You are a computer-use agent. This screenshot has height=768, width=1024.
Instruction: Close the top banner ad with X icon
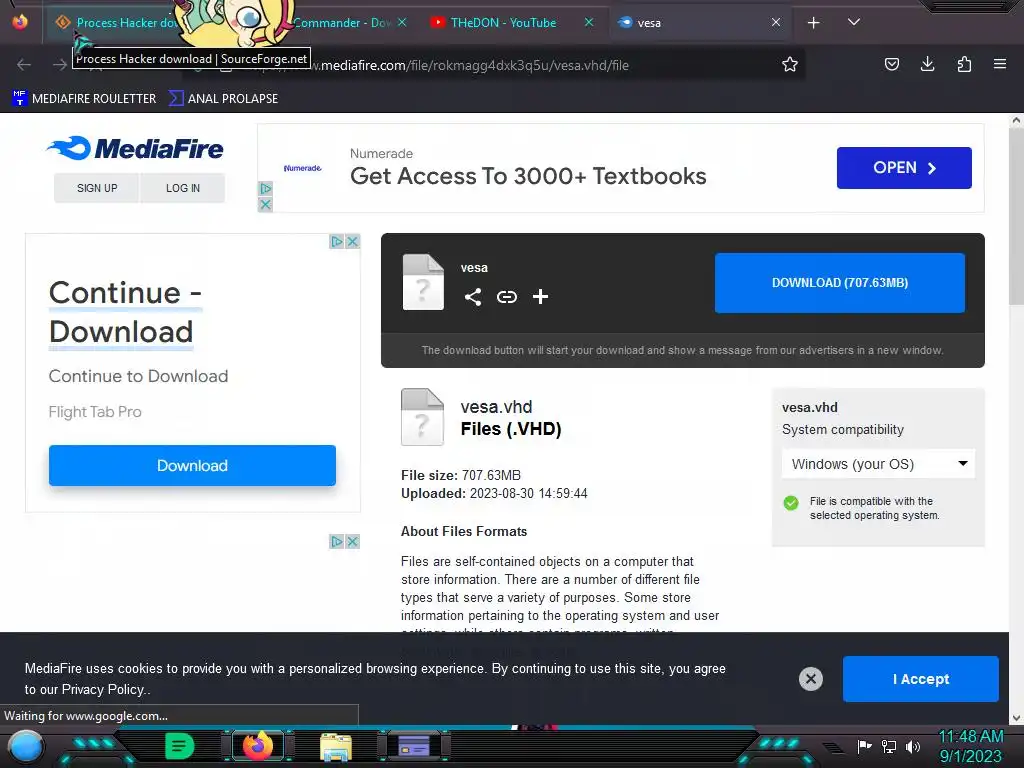pos(265,204)
